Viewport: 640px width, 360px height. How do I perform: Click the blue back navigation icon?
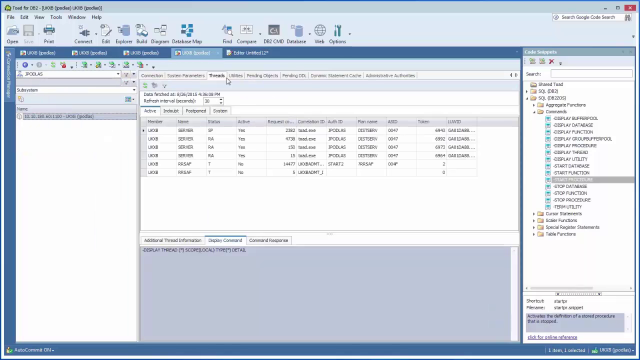click(x=25, y=65)
